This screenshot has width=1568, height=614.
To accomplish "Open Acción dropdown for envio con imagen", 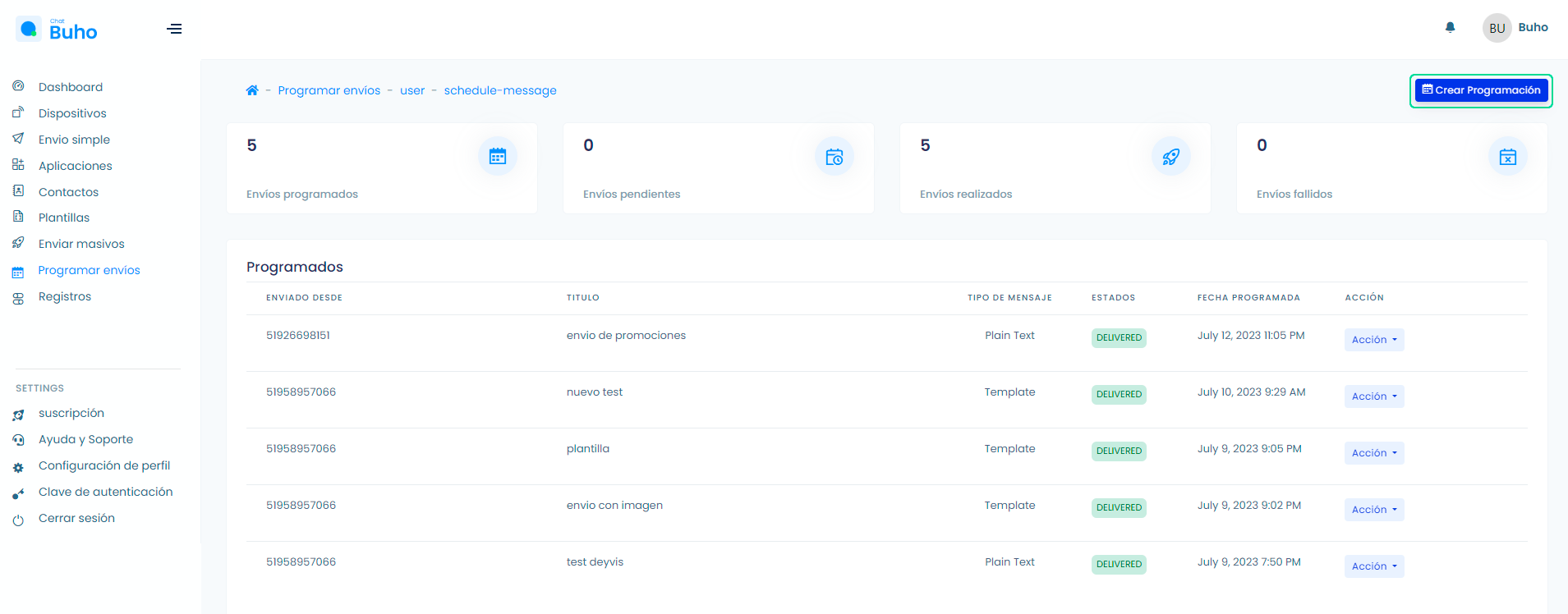I will click(x=1374, y=510).
